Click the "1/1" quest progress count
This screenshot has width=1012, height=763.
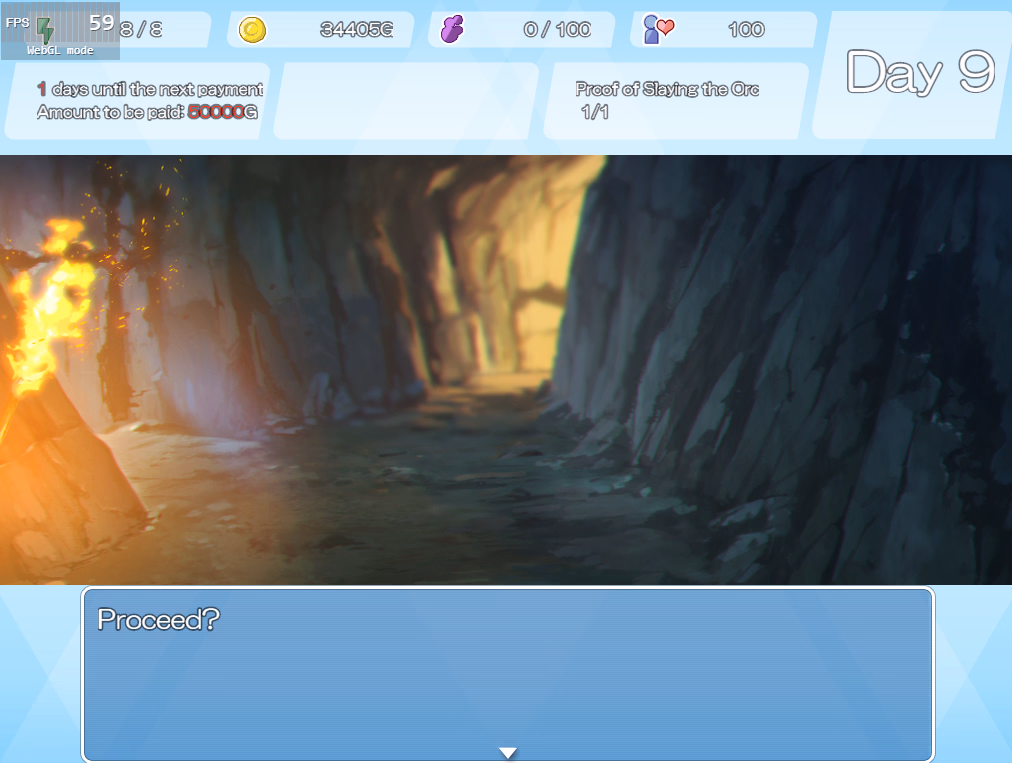[594, 112]
